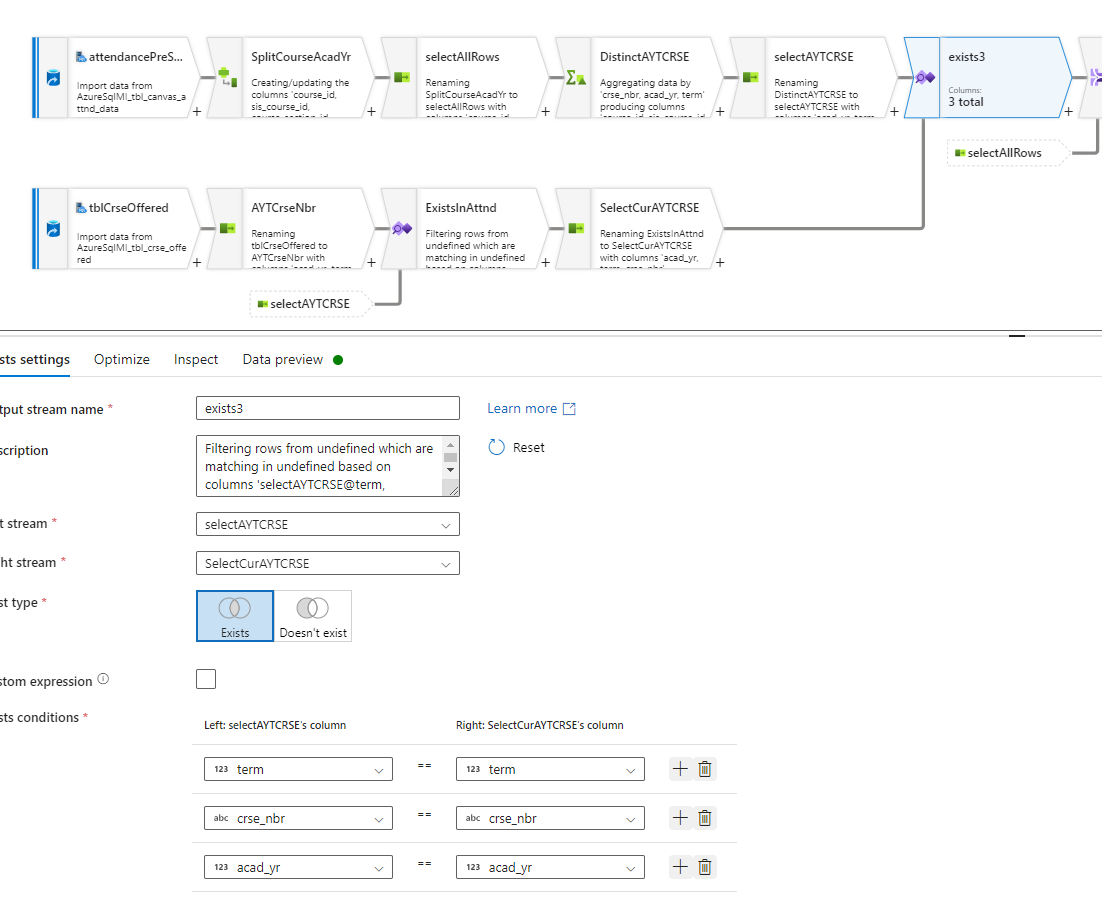This screenshot has width=1102, height=904.
Task: Switch to the Optimize tab
Action: click(x=121, y=359)
